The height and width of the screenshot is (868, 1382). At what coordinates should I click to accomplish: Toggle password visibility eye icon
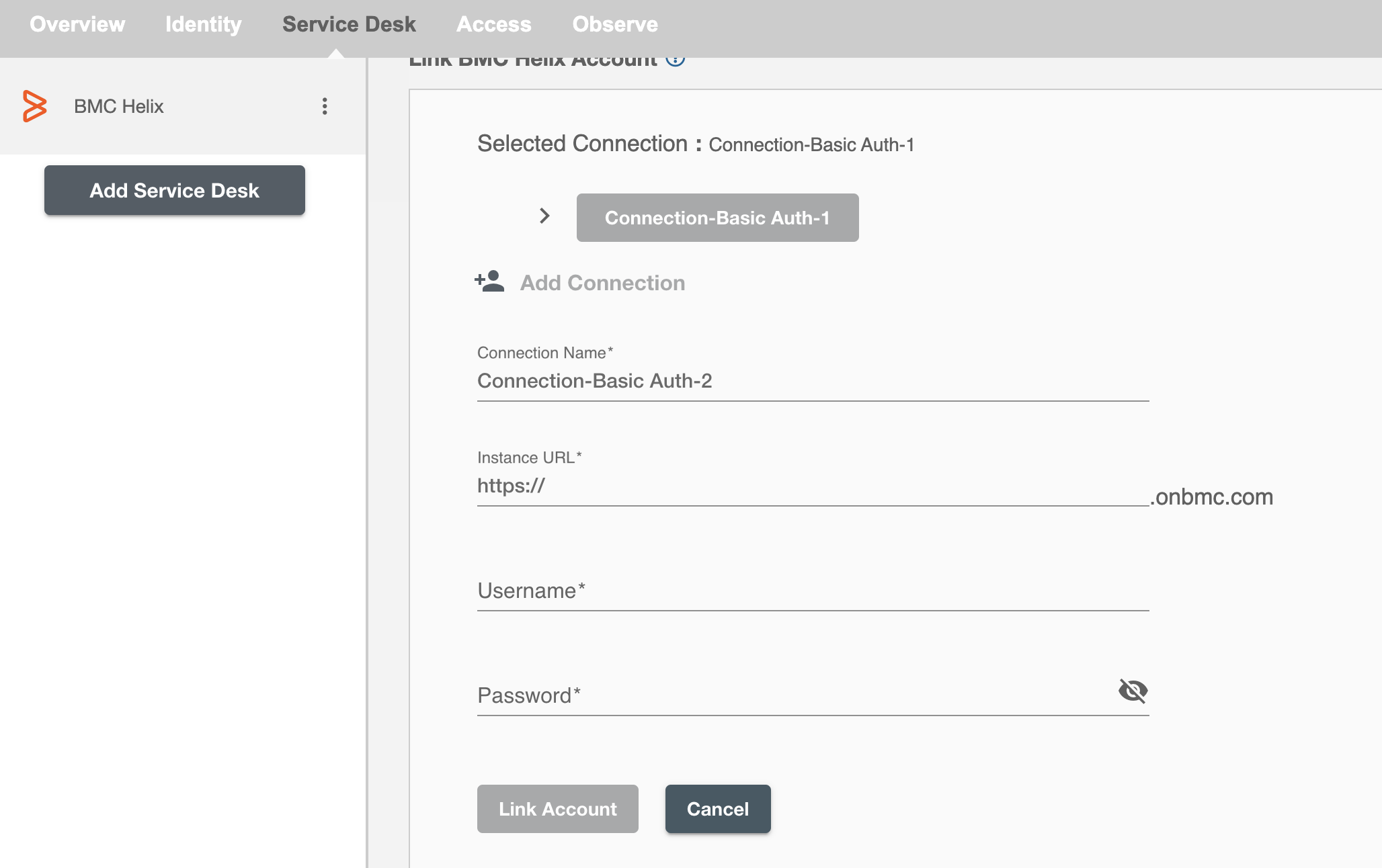(x=1133, y=691)
